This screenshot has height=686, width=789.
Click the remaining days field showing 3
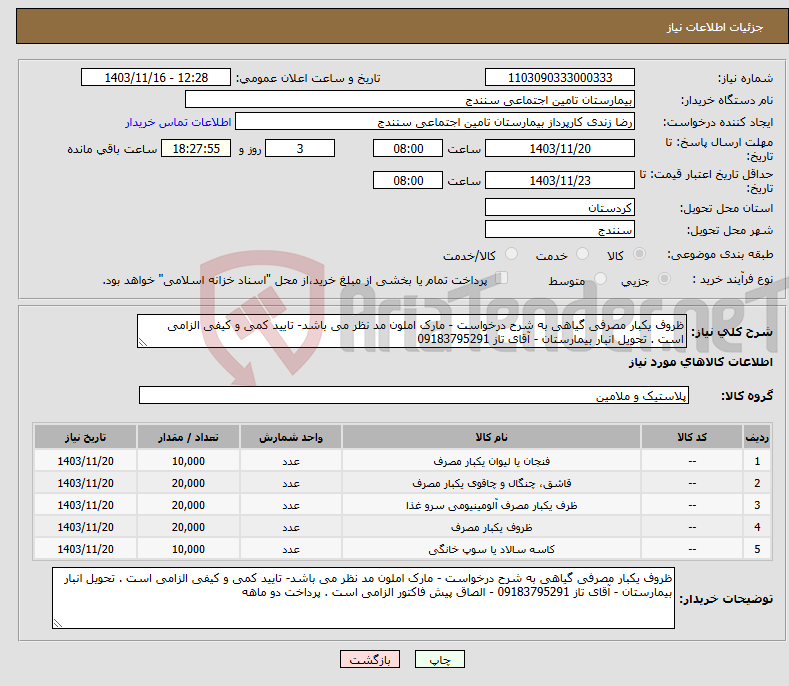coord(300,148)
